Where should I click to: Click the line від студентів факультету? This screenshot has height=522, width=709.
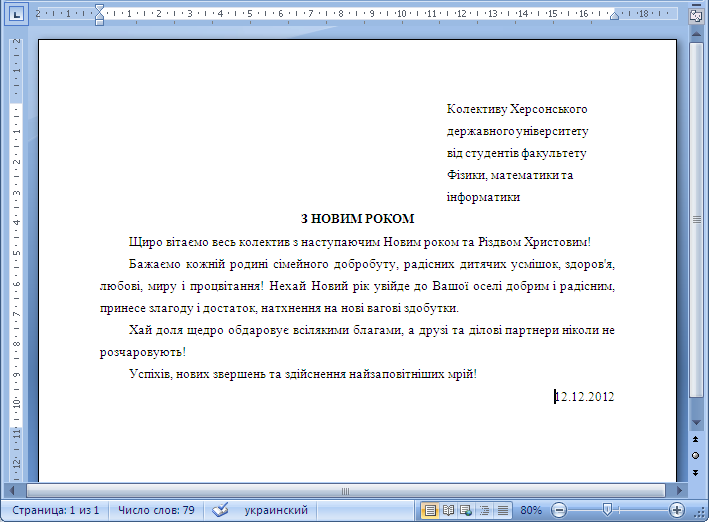(516, 153)
